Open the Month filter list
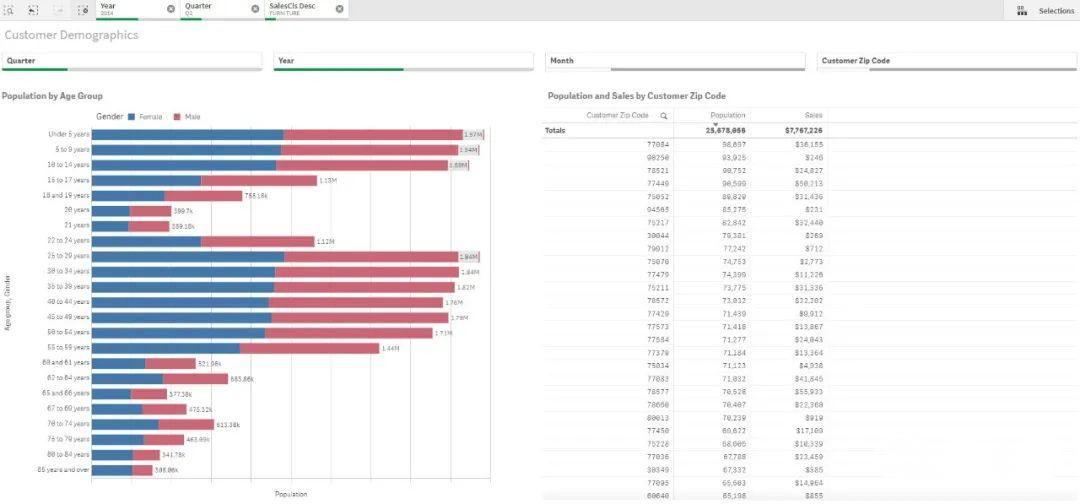Screen dimensions: 1080x504 (x=675, y=61)
